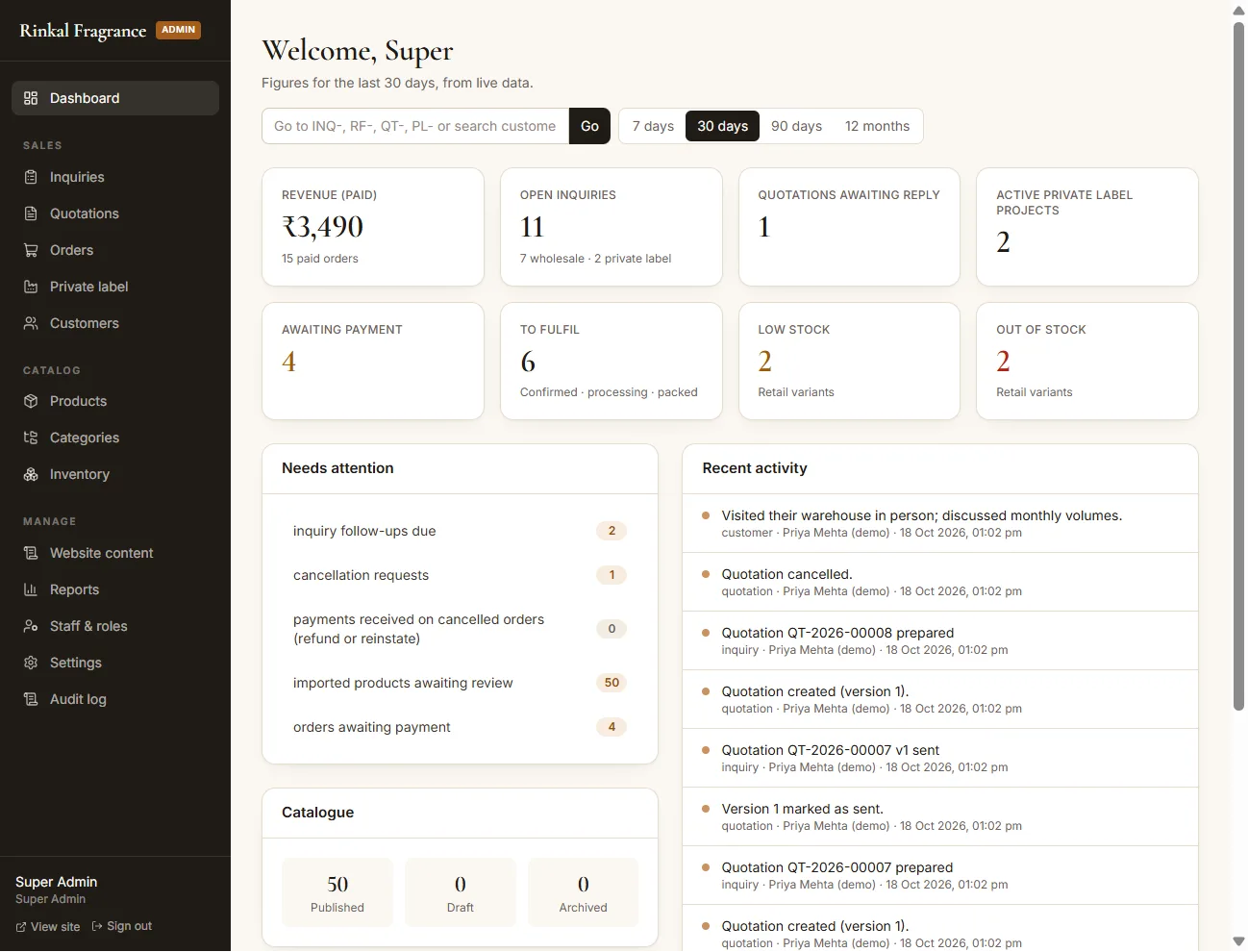
Task: Click the Staff & roles user icon
Action: (31, 626)
